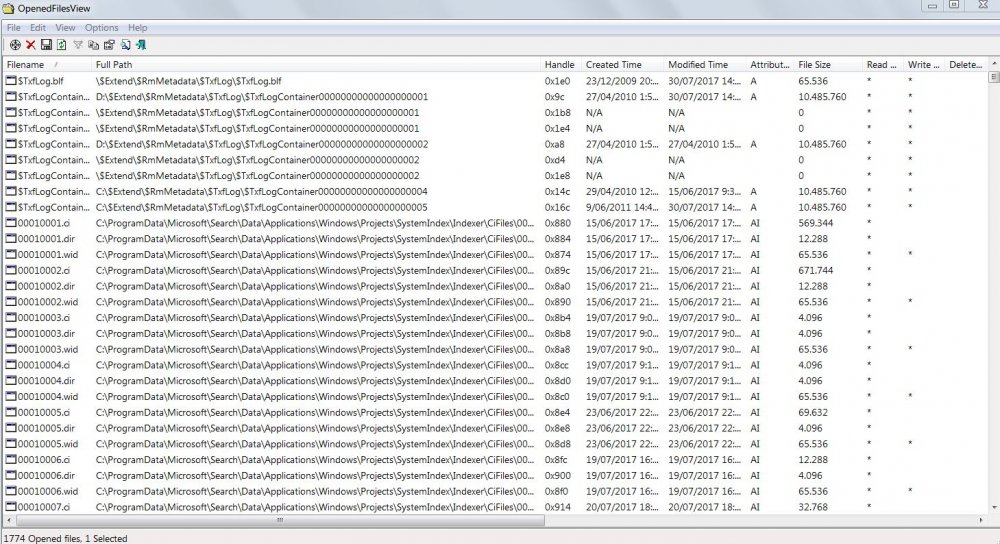This screenshot has width=1000, height=544.
Task: Click the exit door toolbar icon
Action: pyautogui.click(x=141, y=45)
